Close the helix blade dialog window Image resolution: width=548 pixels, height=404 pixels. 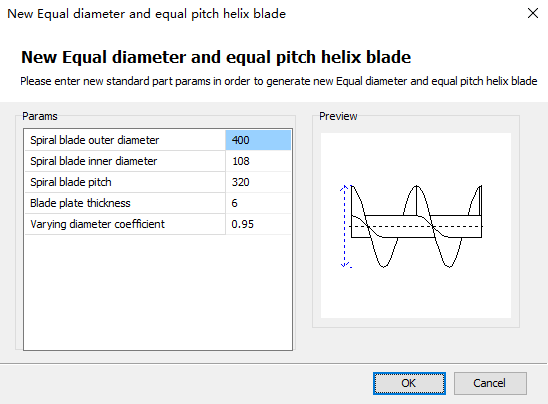533,14
